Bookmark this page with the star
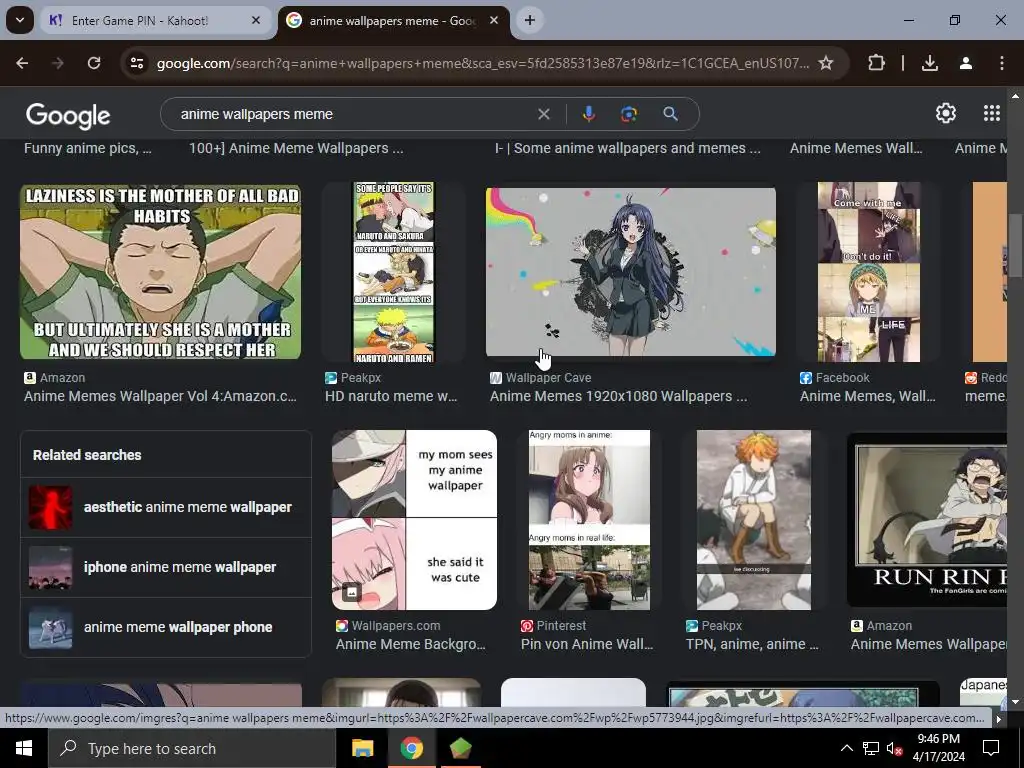The width and height of the screenshot is (1024, 768). [x=826, y=63]
